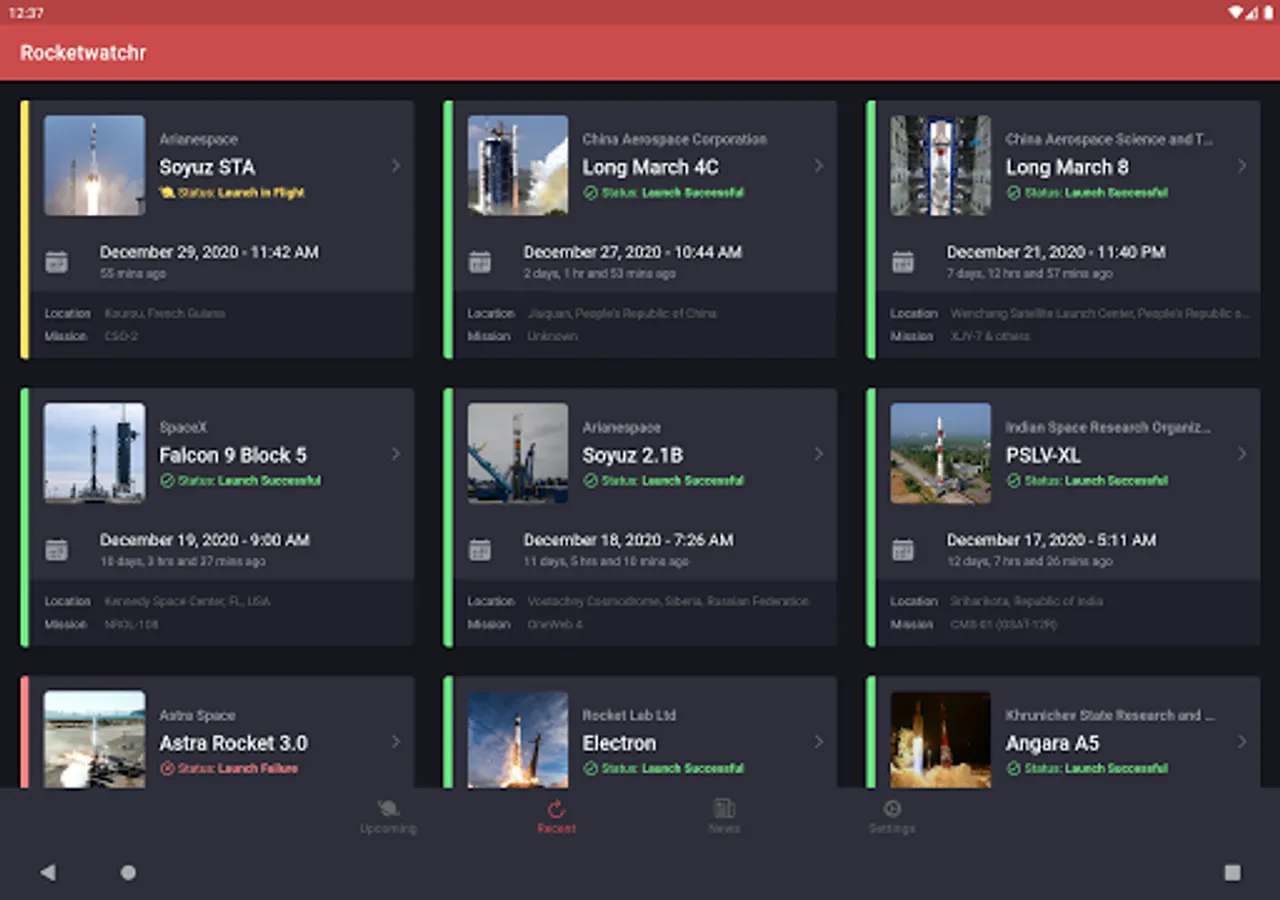1280x900 pixels.
Task: Click the "Falcon 9 Block 5" title
Action: click(233, 455)
